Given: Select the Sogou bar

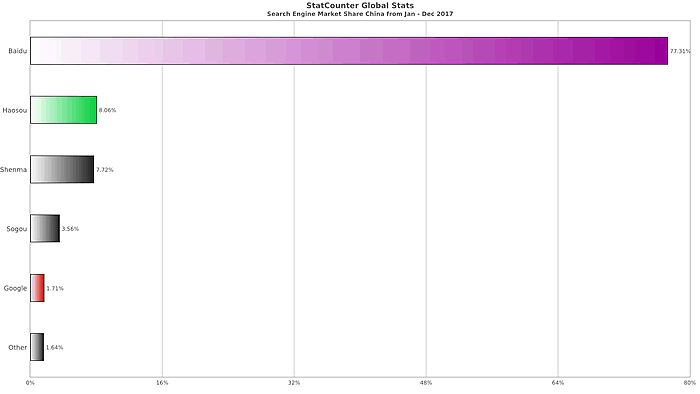Looking at the screenshot, I should (x=45, y=228).
